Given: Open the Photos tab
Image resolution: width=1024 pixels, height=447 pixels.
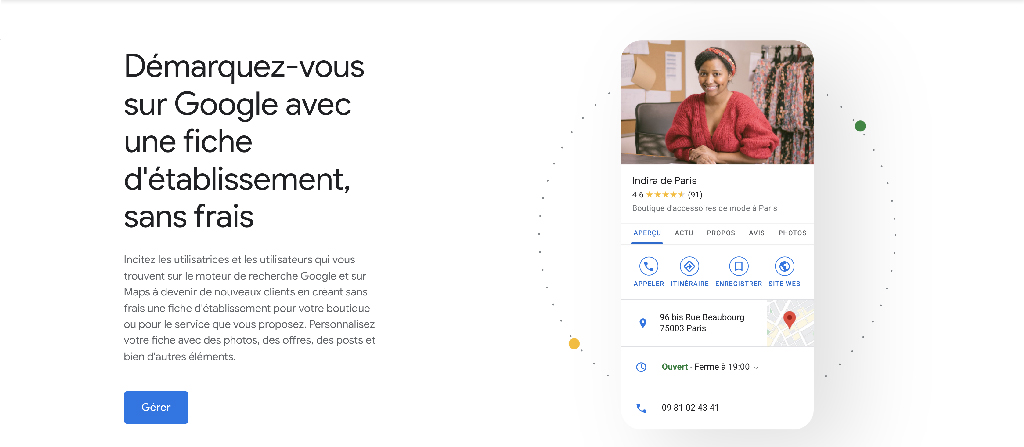Looking at the screenshot, I should click(792, 233).
